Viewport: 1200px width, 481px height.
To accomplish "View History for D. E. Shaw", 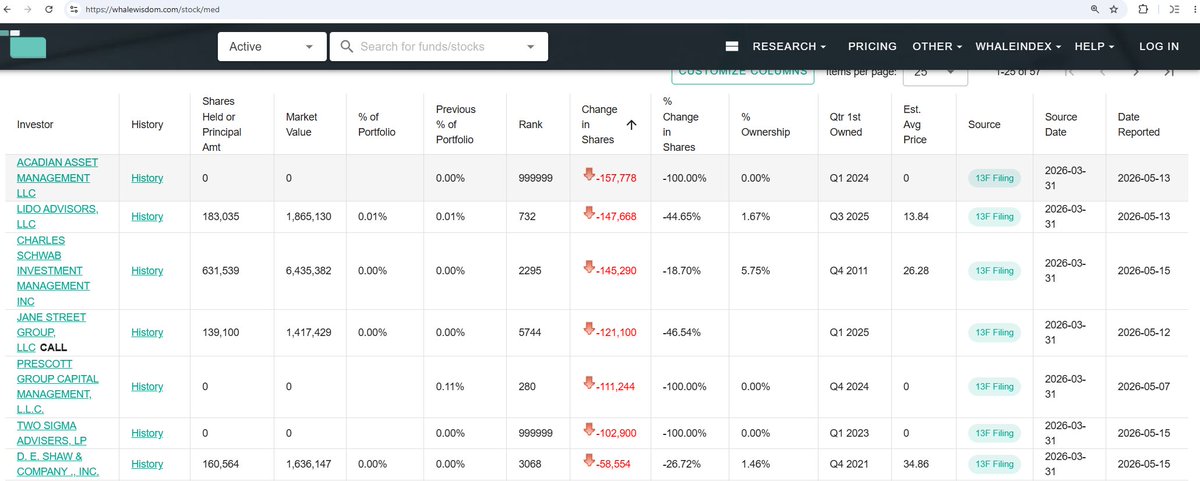I will pyautogui.click(x=147, y=464).
